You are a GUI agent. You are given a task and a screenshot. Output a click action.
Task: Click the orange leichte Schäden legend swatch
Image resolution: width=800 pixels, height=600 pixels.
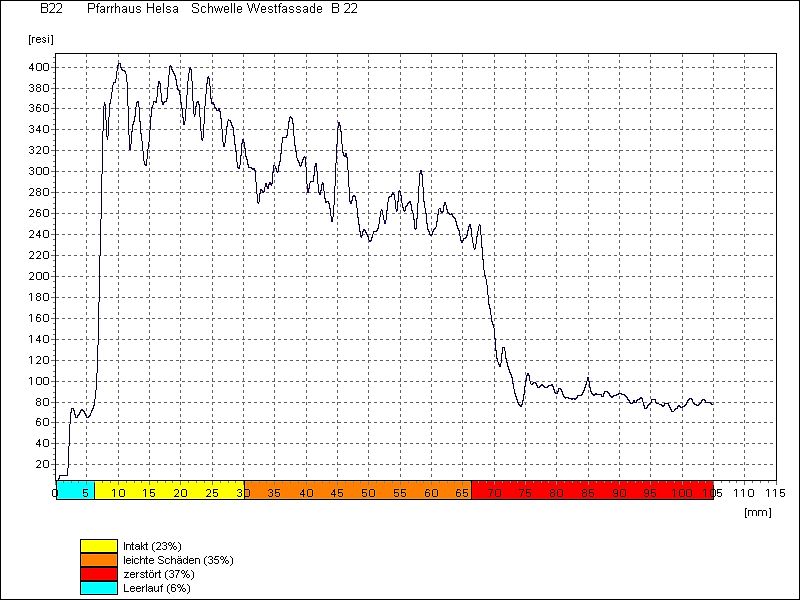(100, 560)
